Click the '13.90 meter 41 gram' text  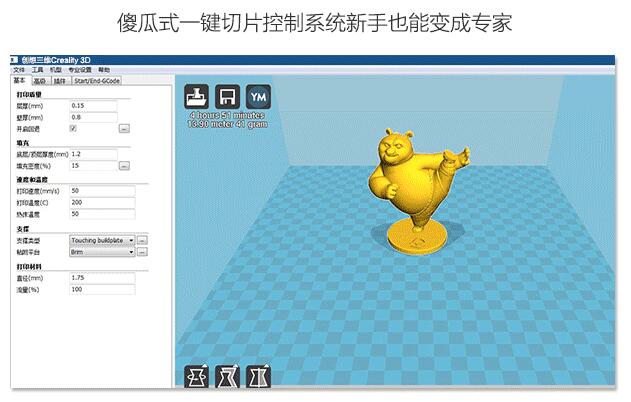point(227,124)
